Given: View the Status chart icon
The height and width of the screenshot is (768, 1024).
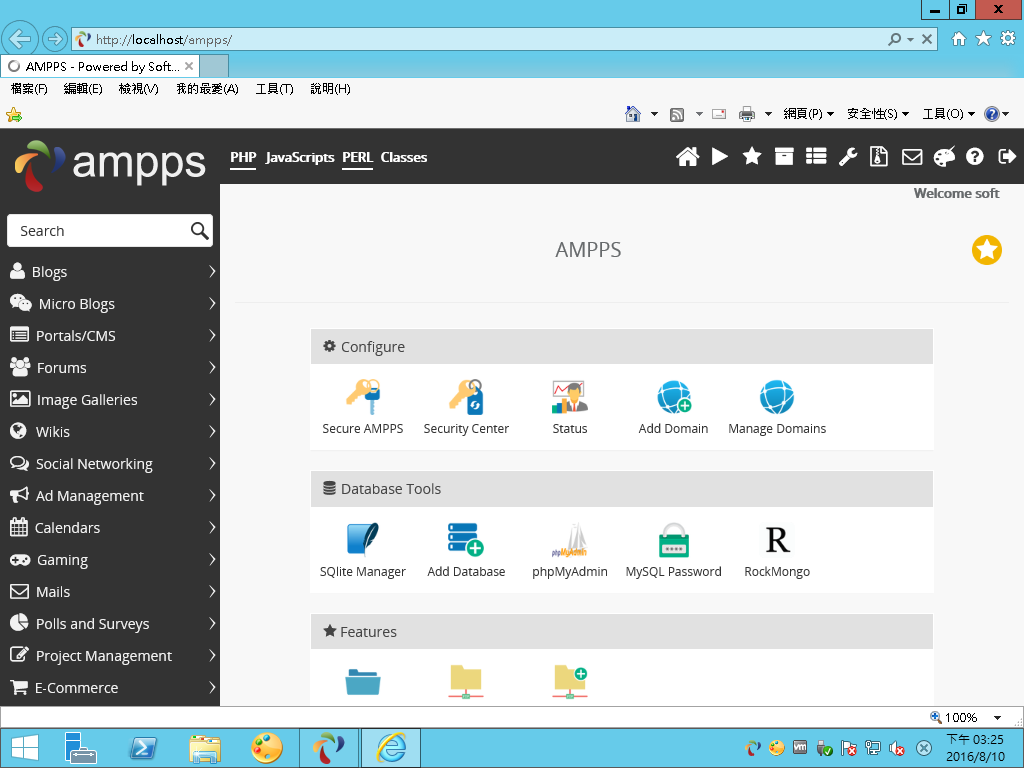Looking at the screenshot, I should pos(569,396).
